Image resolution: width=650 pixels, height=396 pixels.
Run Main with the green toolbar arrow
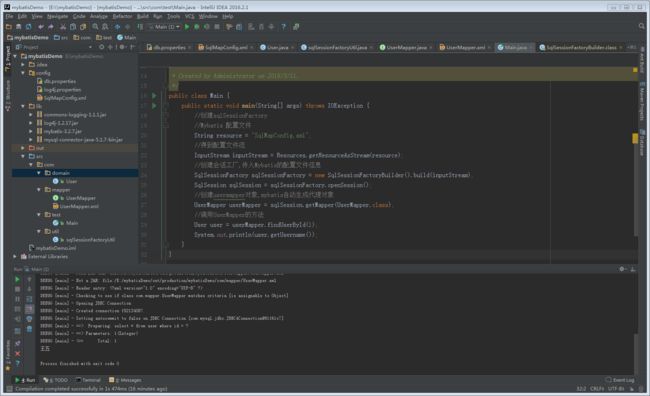point(187,27)
